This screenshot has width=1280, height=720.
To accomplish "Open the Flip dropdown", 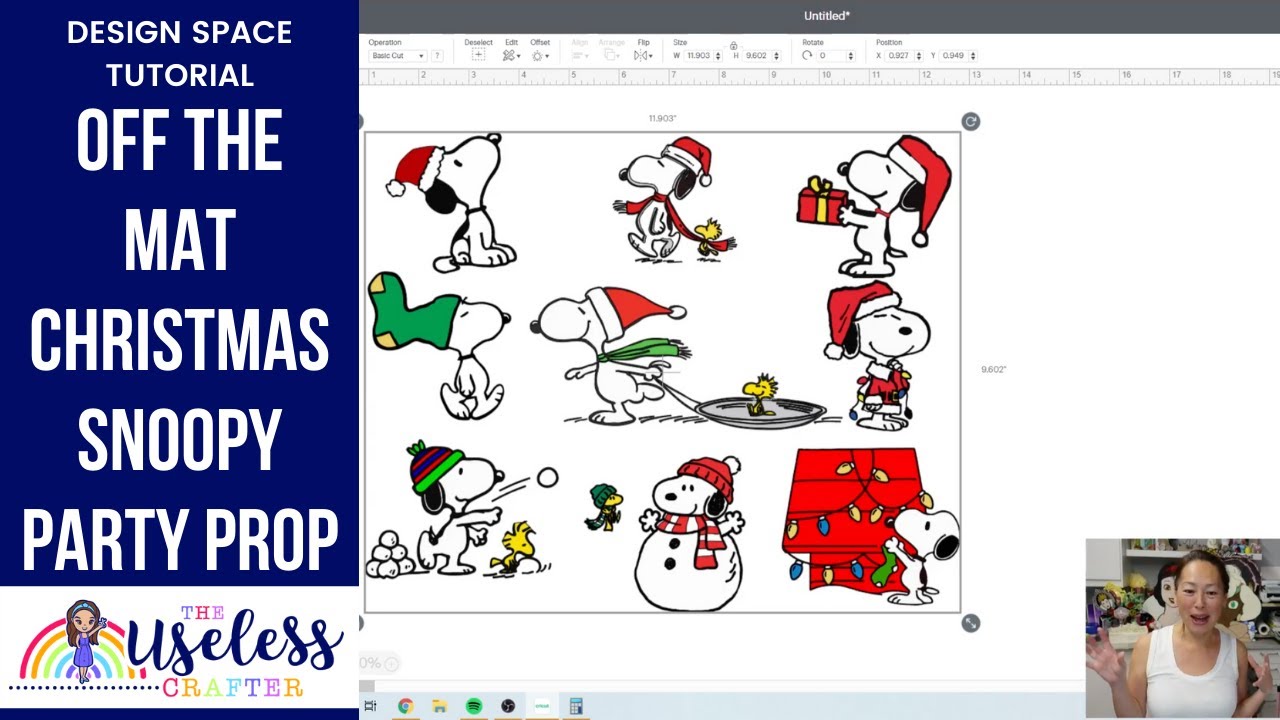I will tap(643, 56).
